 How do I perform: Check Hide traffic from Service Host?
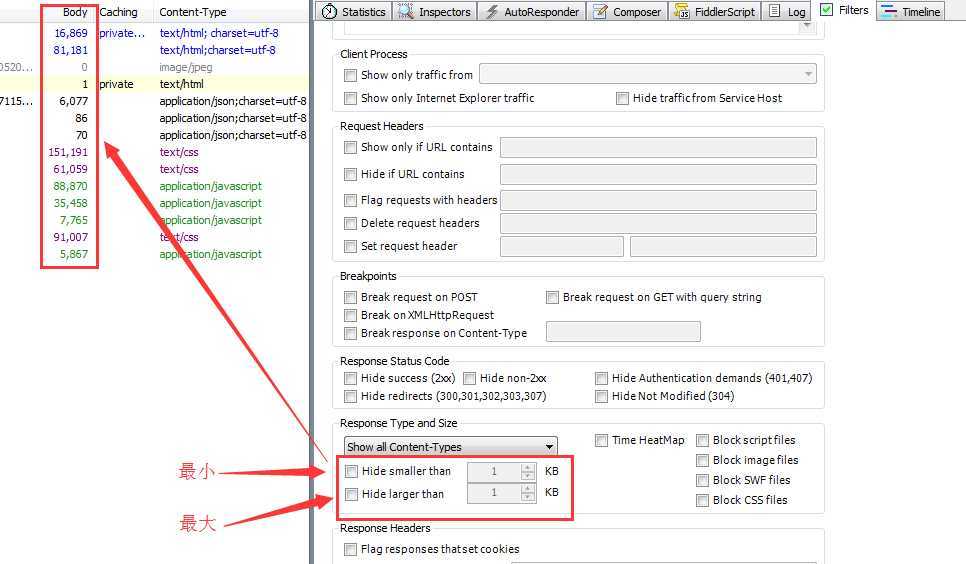coord(622,98)
